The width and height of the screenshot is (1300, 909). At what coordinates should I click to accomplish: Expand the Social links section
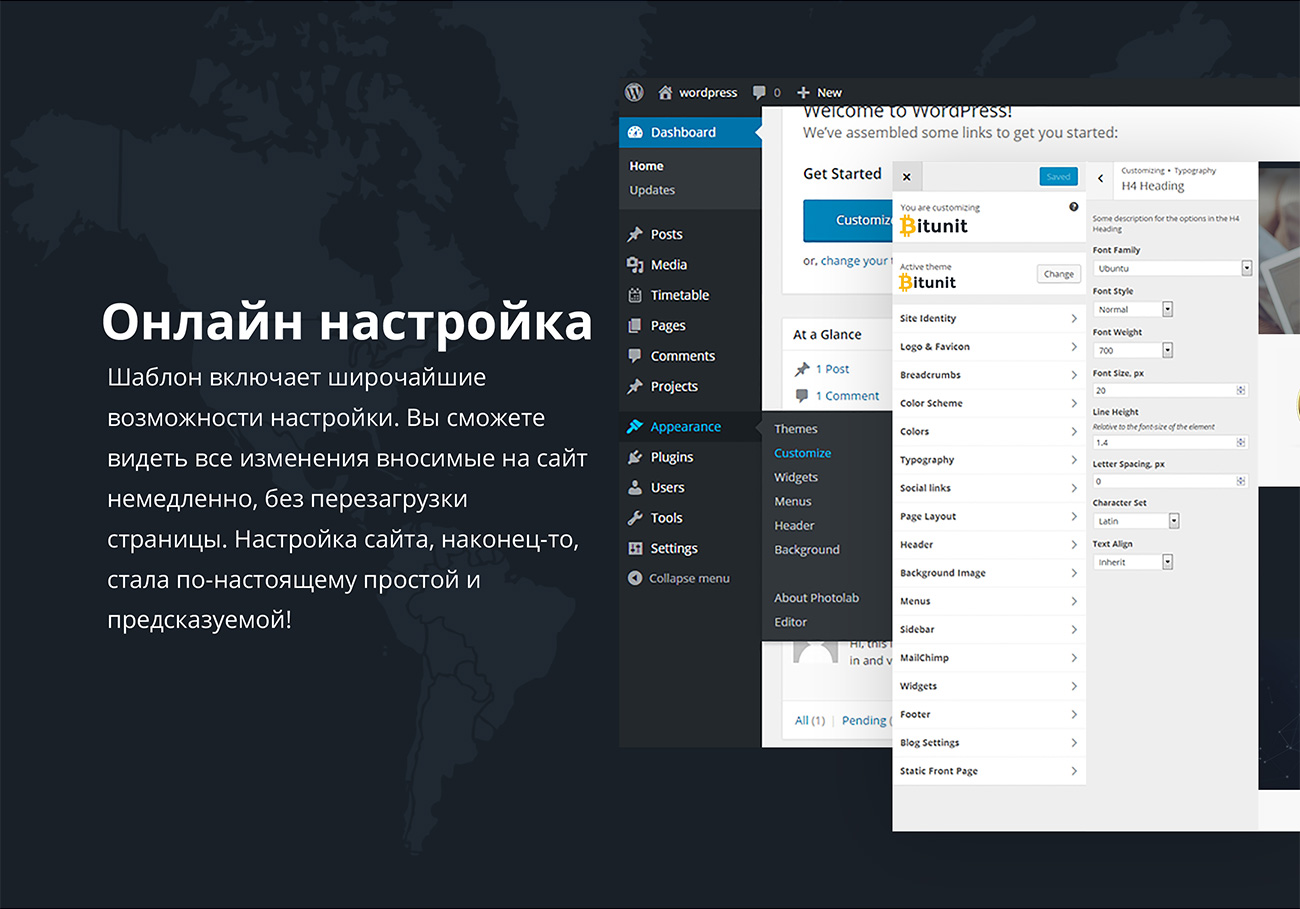989,488
